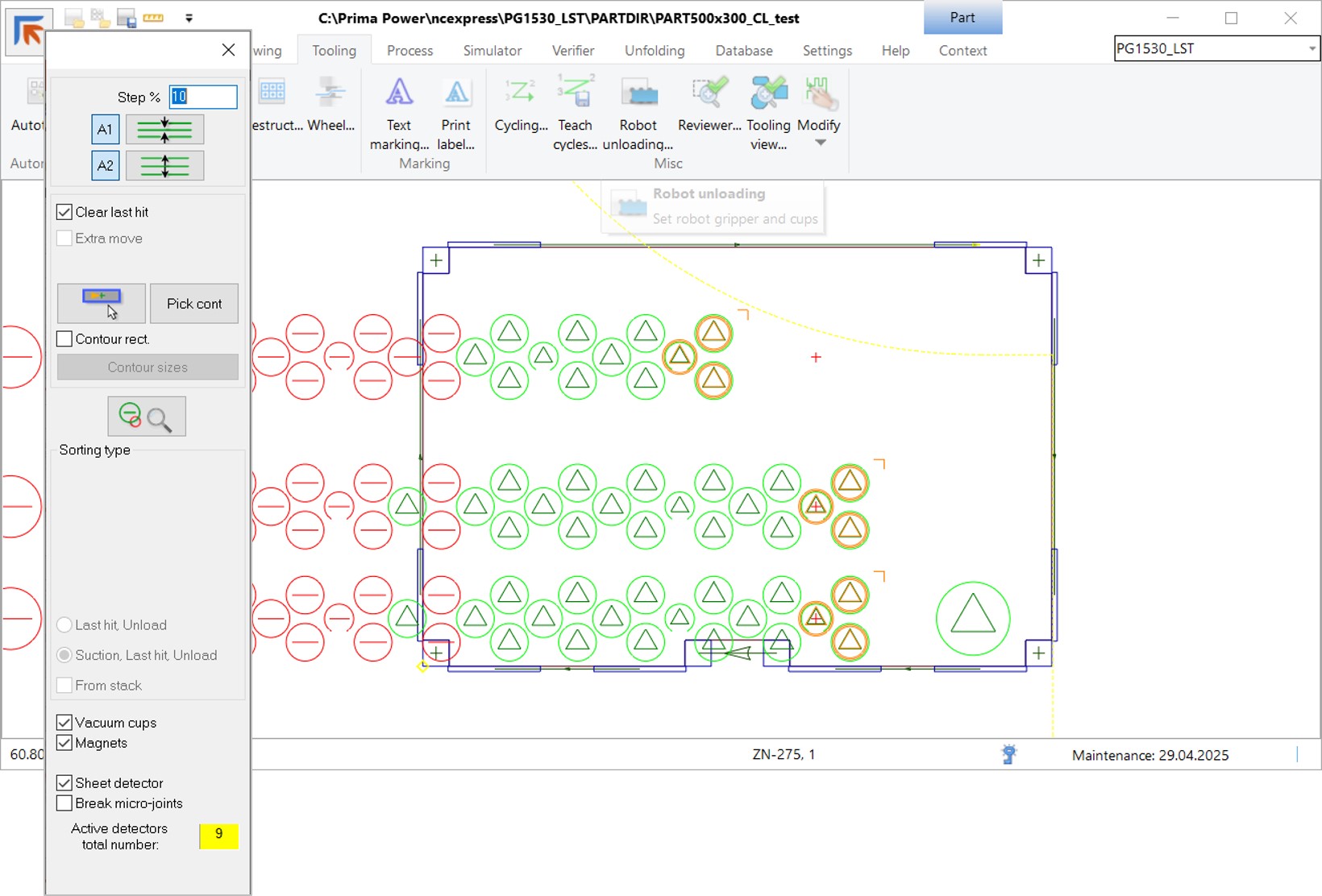
Task: Click the A1 converging lines button
Action: pyautogui.click(x=164, y=130)
